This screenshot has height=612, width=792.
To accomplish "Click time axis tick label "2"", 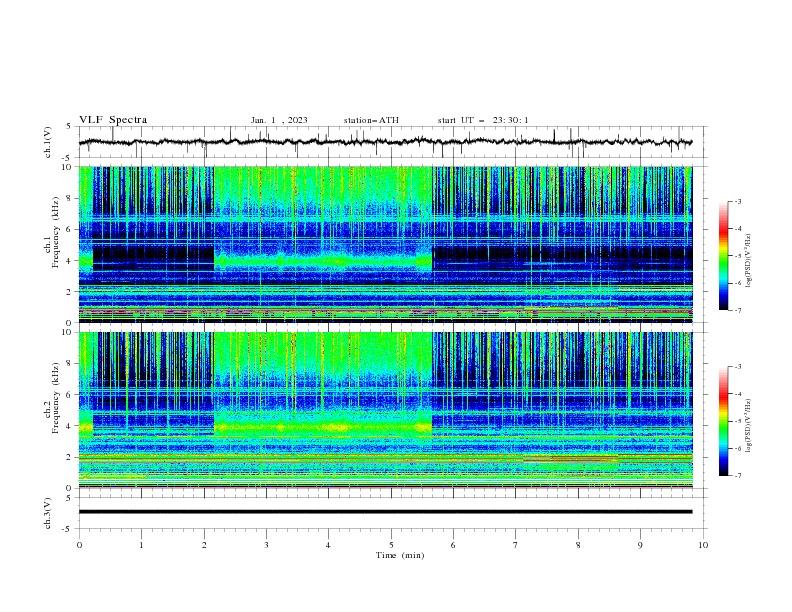I will click(x=204, y=545).
